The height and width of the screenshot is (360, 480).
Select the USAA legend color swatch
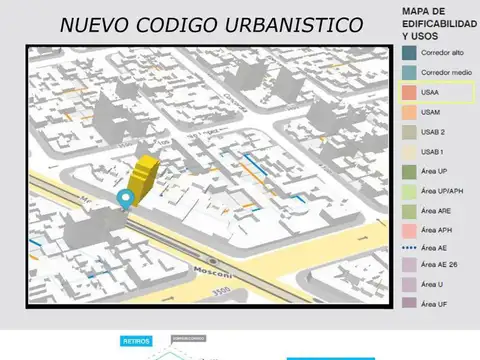point(409,93)
